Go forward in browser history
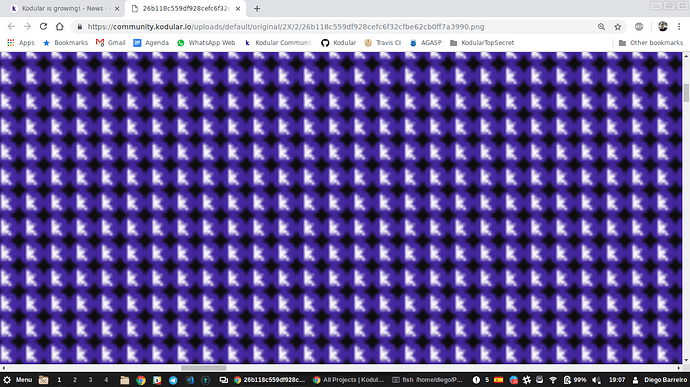Screen dimensions: 690x387 [27, 26]
